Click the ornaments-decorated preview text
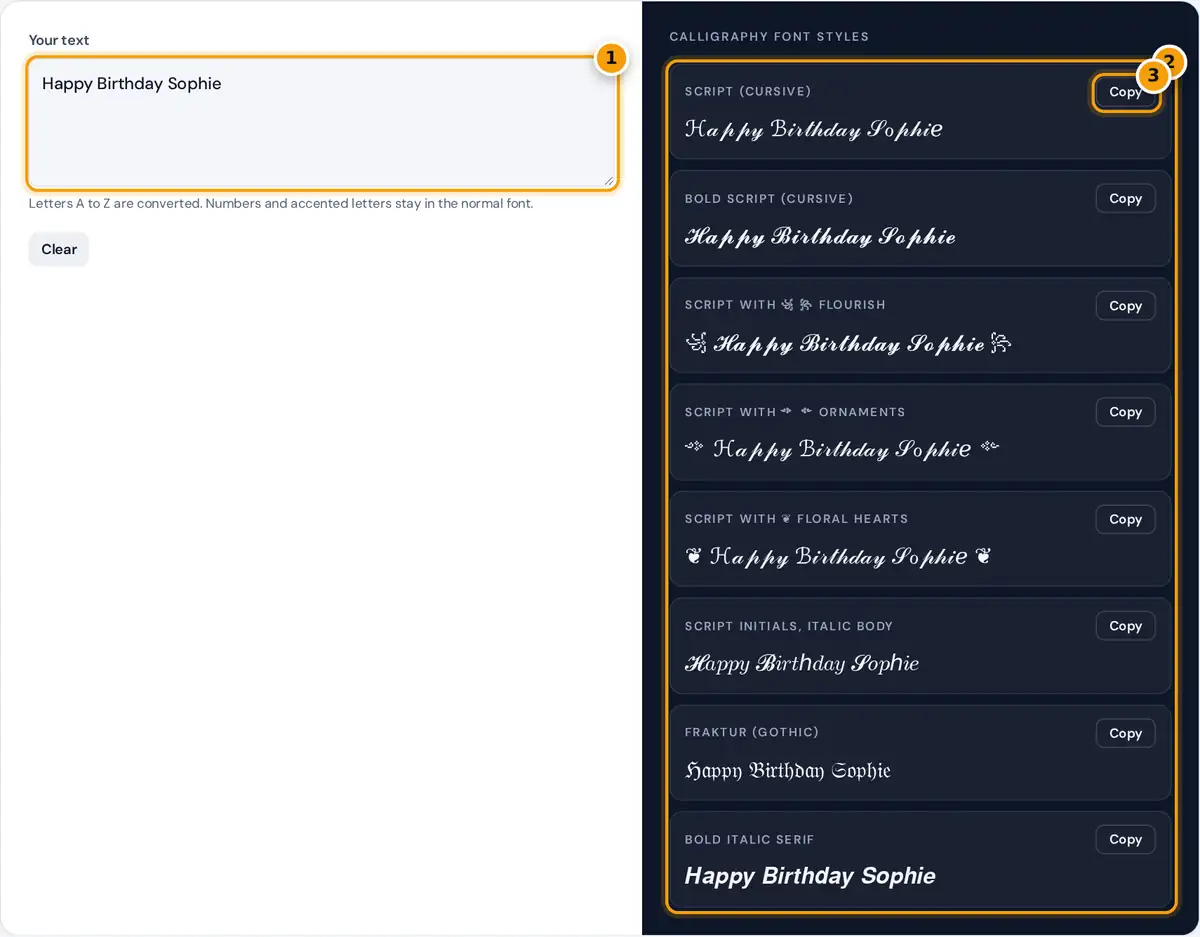 (x=842, y=450)
